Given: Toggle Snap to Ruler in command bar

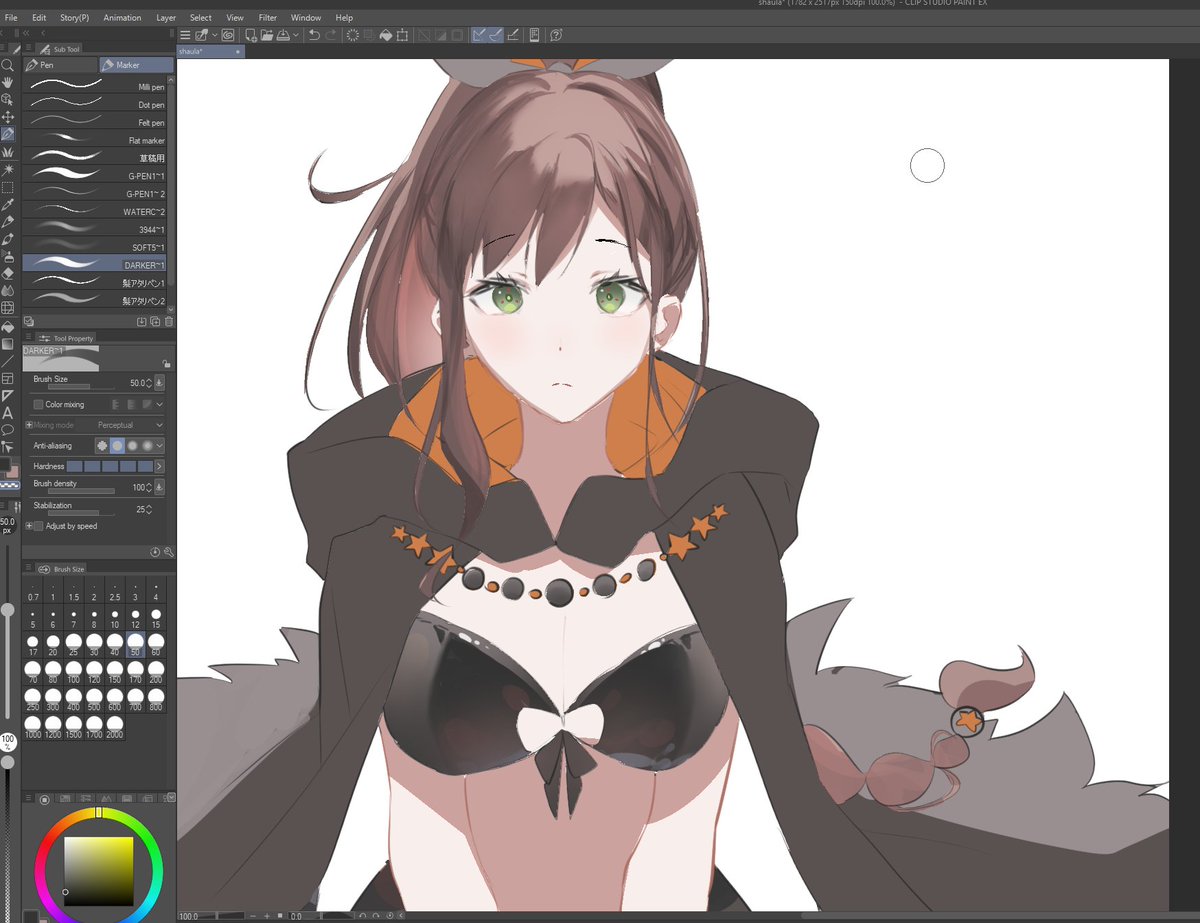Looking at the screenshot, I should 478,35.
